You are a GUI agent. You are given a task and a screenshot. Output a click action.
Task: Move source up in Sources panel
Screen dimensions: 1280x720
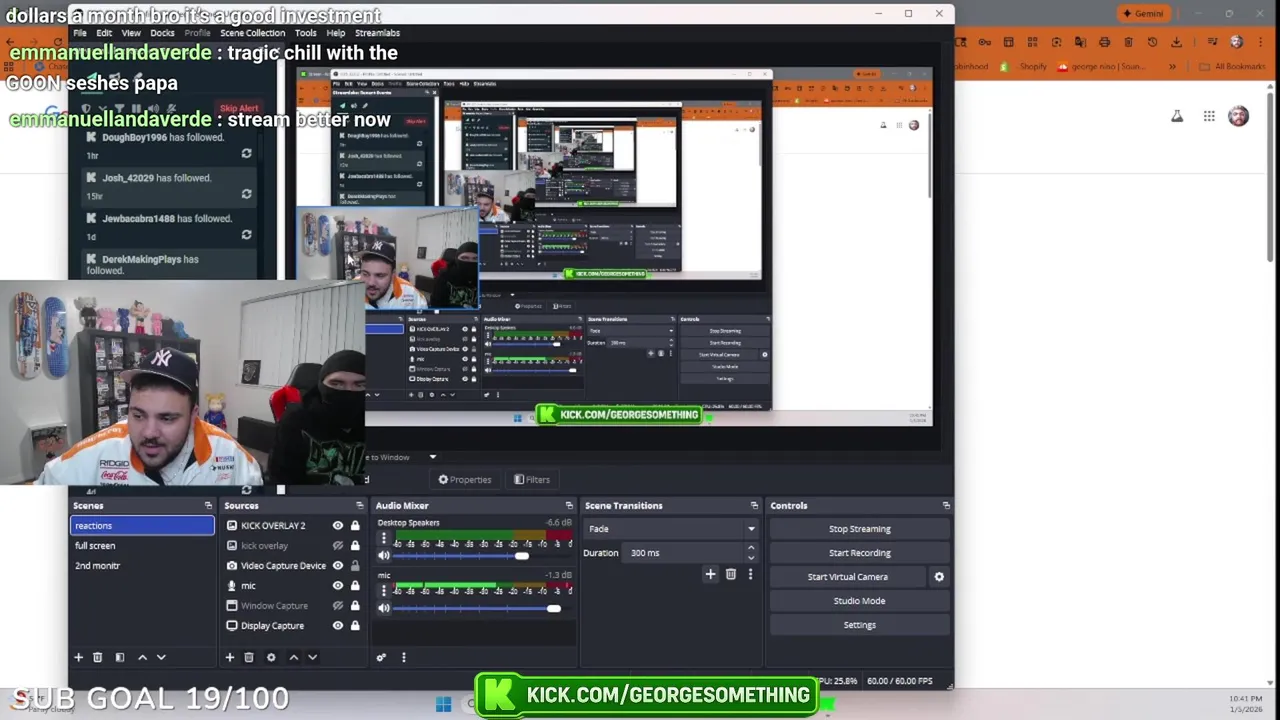[293, 657]
